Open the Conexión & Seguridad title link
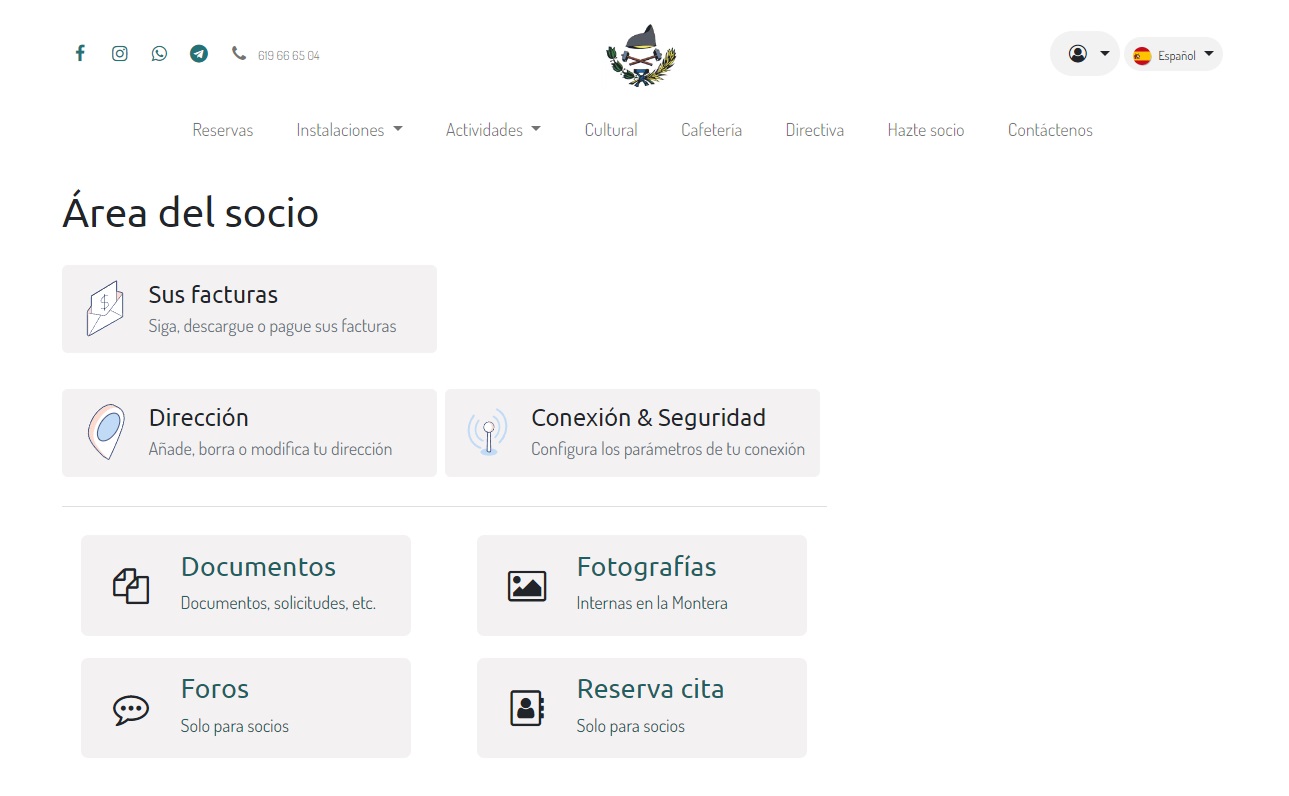The width and height of the screenshot is (1289, 796). 648,418
